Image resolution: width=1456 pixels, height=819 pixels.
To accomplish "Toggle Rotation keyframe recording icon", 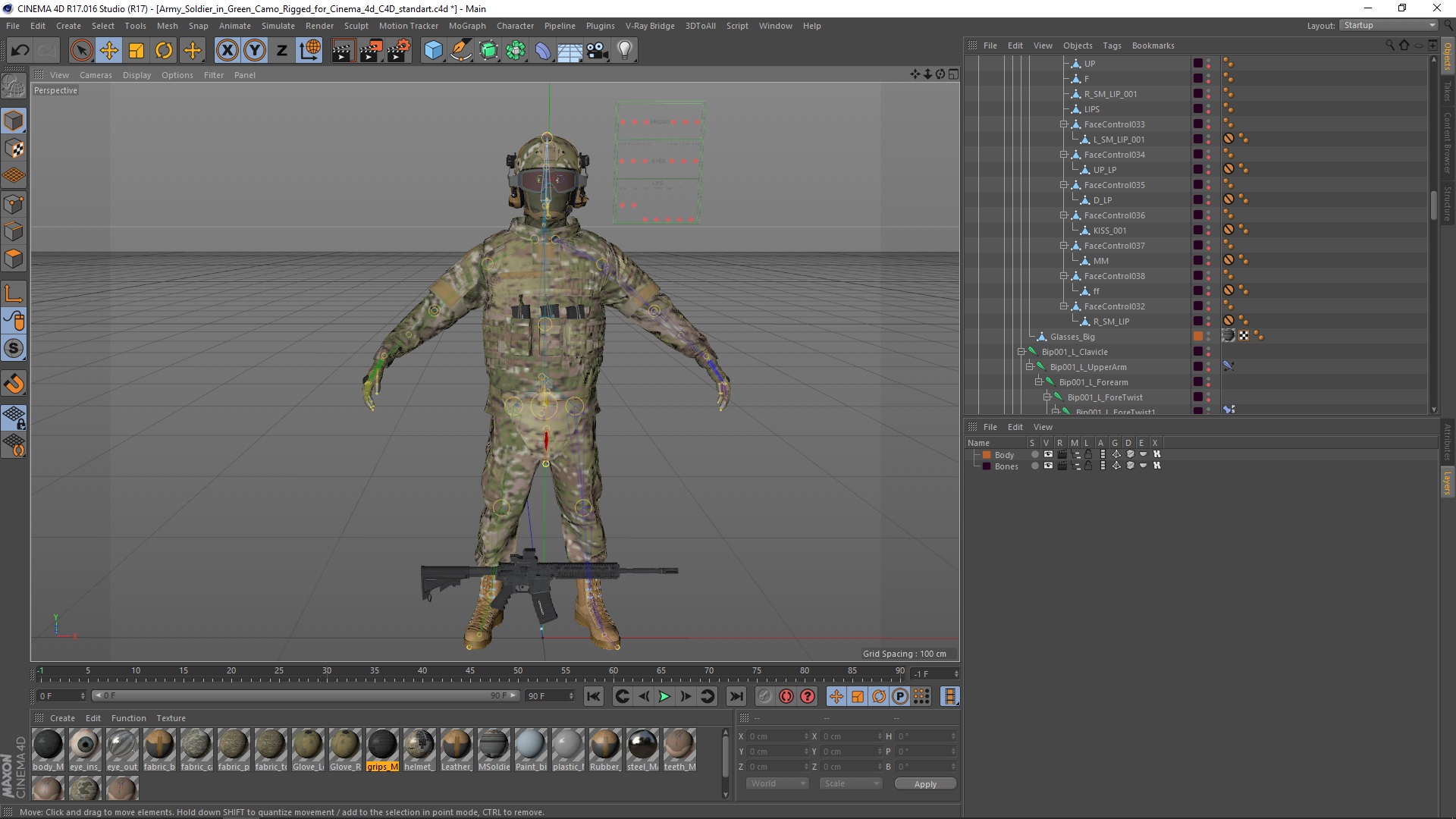I will click(x=879, y=696).
